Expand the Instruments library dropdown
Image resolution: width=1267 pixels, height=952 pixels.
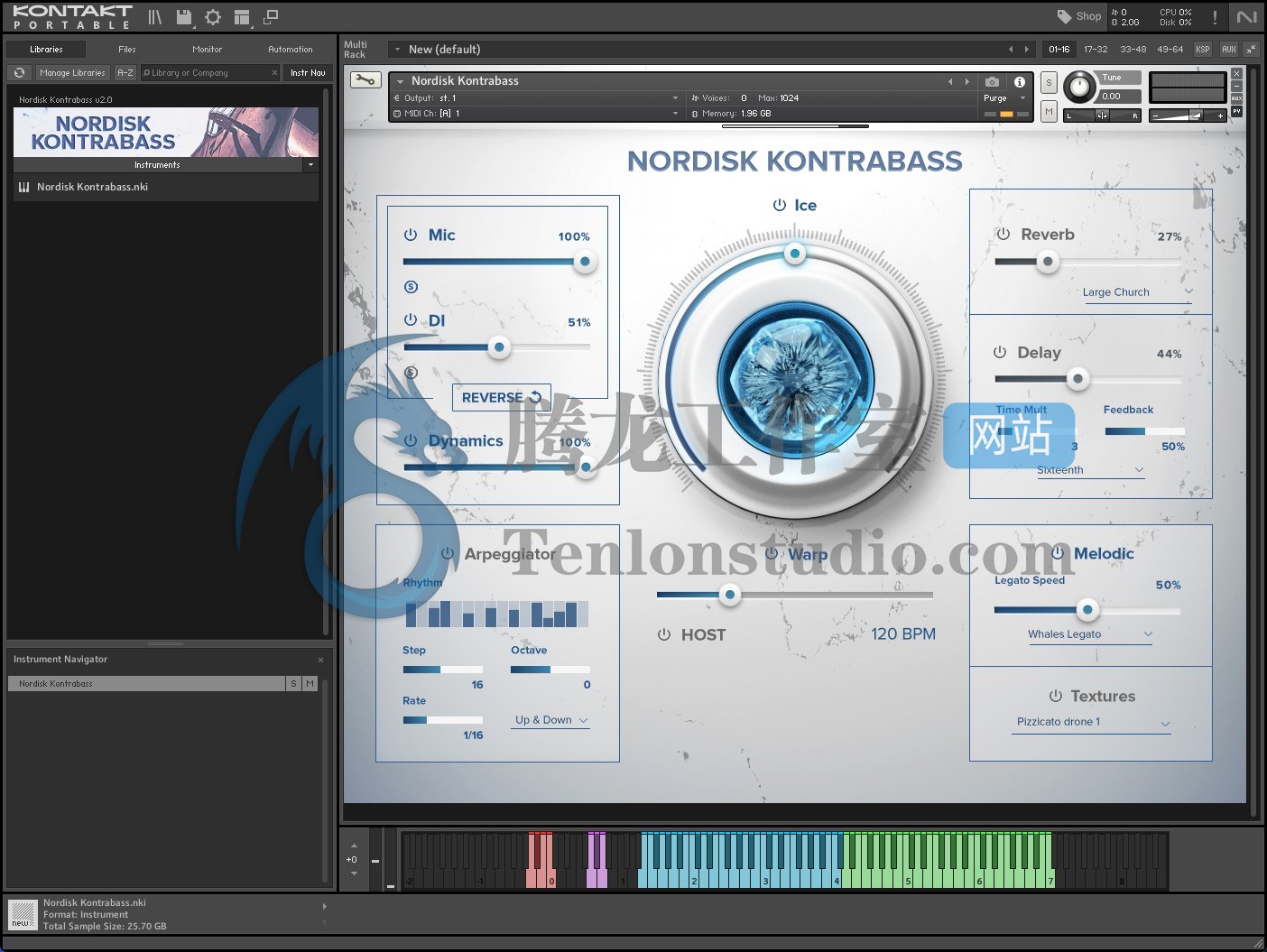310,165
